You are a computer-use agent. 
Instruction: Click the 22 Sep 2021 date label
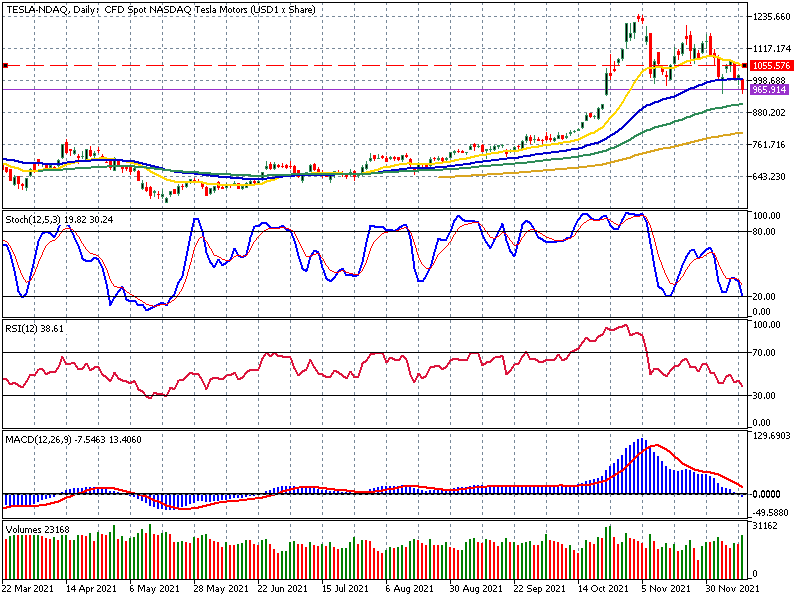(x=539, y=589)
